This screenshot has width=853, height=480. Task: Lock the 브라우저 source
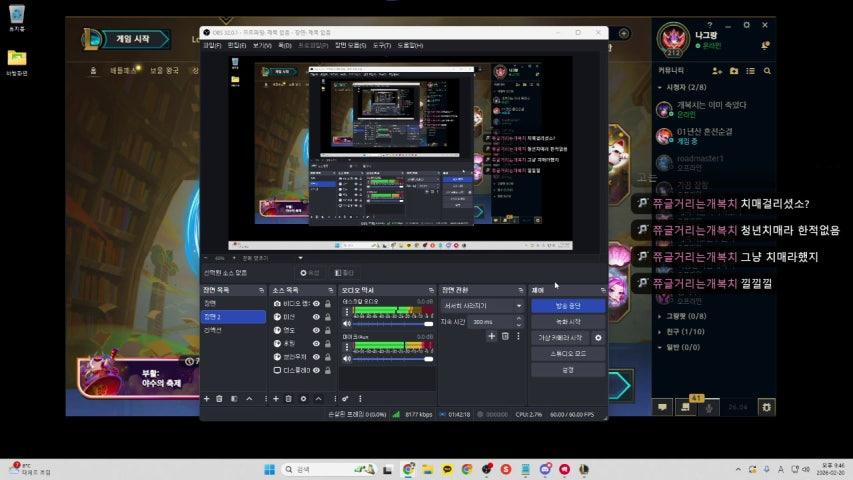coord(327,356)
